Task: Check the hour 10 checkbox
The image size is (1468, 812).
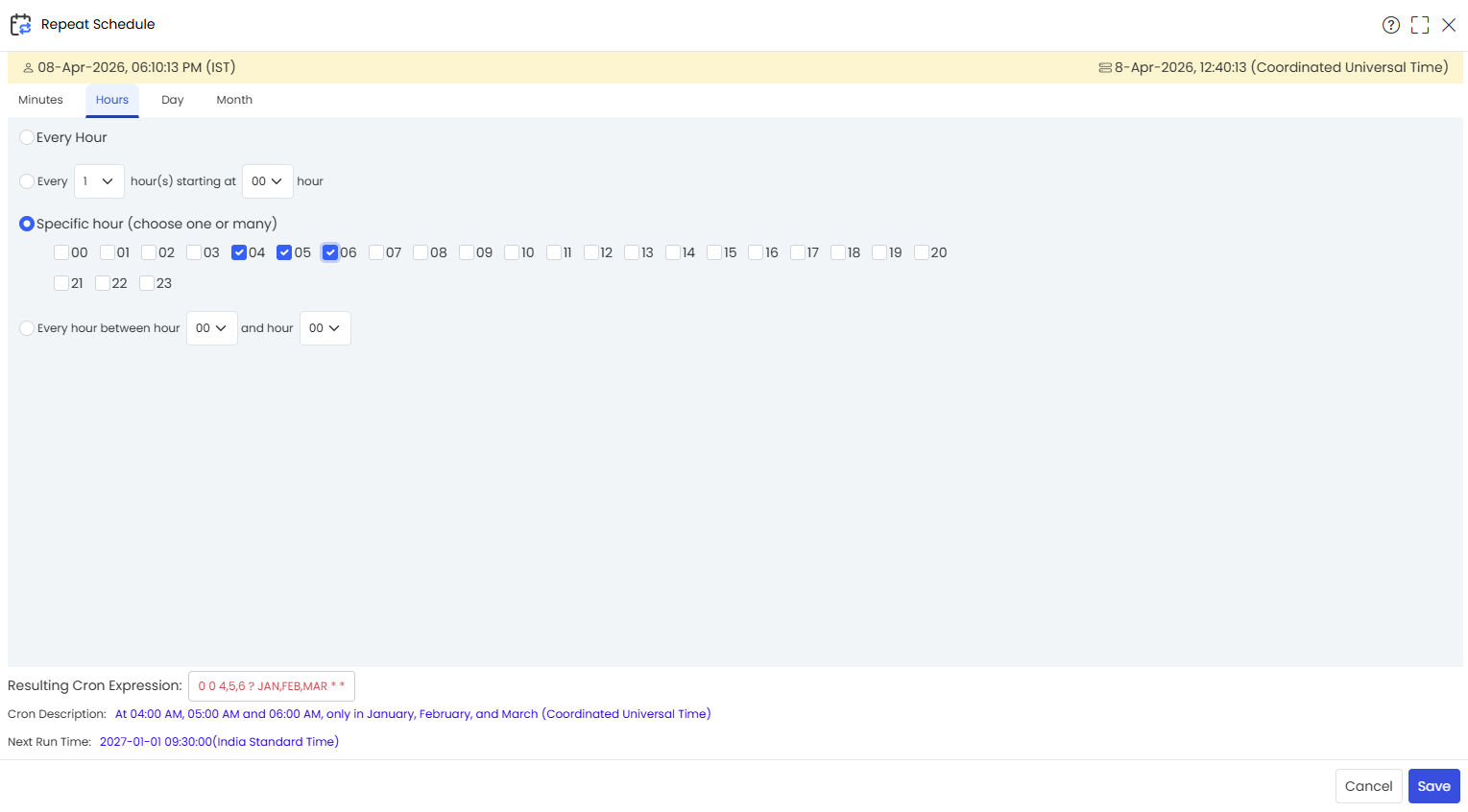Action: pos(512,252)
